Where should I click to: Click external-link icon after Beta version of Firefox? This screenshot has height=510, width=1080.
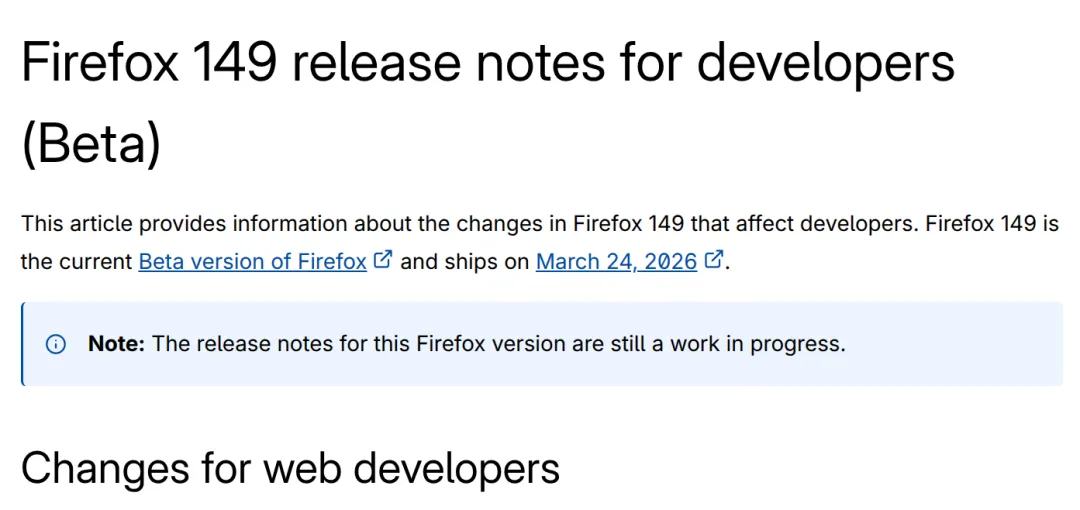382,260
